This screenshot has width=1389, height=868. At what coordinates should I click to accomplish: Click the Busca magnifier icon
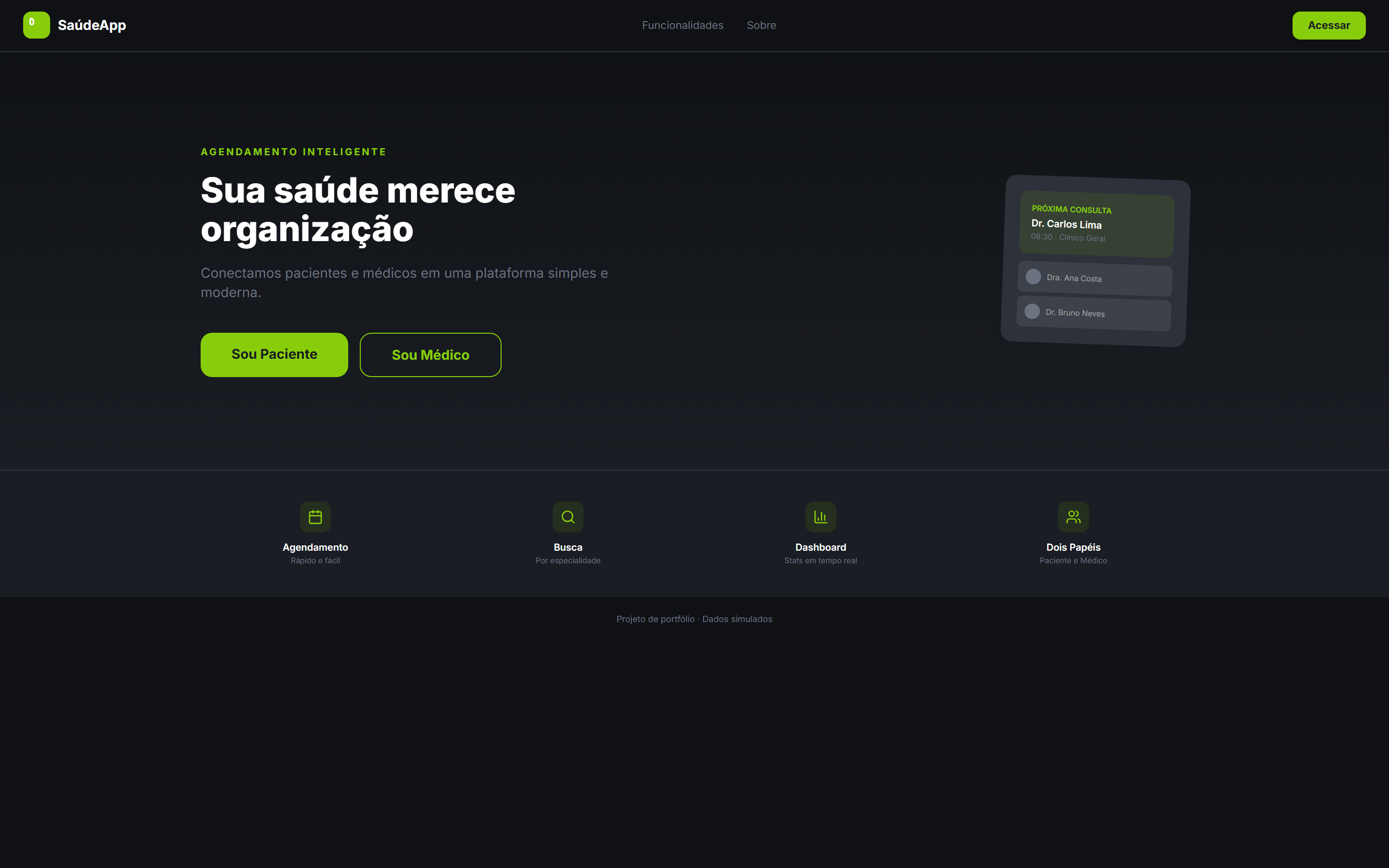pos(568,516)
